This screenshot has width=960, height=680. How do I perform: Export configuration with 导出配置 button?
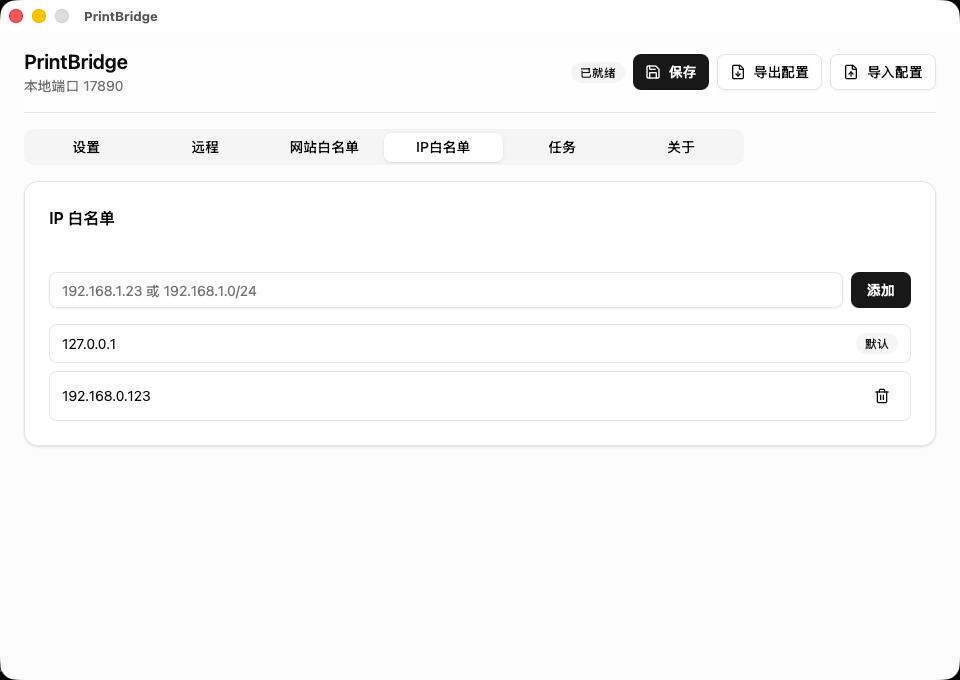click(x=769, y=72)
